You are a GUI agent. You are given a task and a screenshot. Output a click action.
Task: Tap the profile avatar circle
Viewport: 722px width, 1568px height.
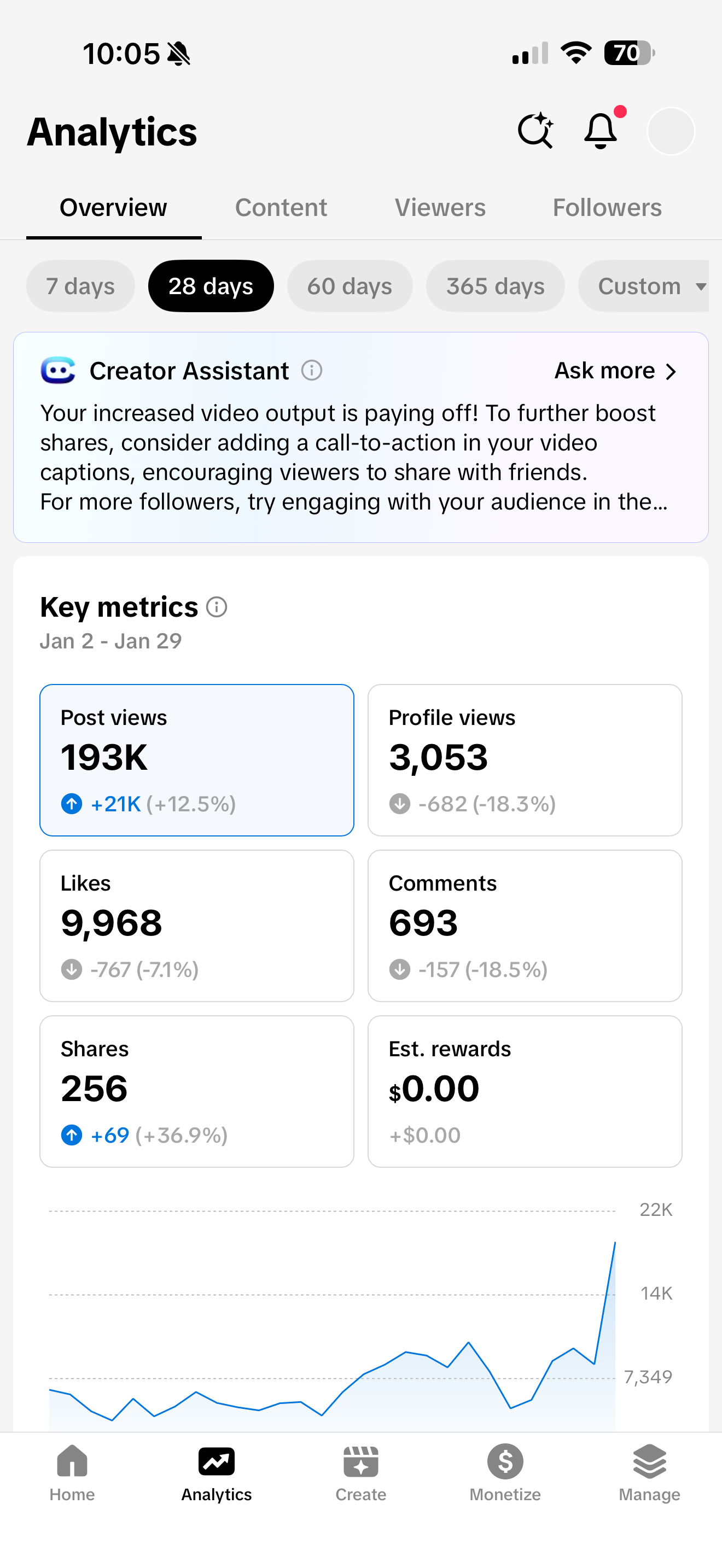670,131
